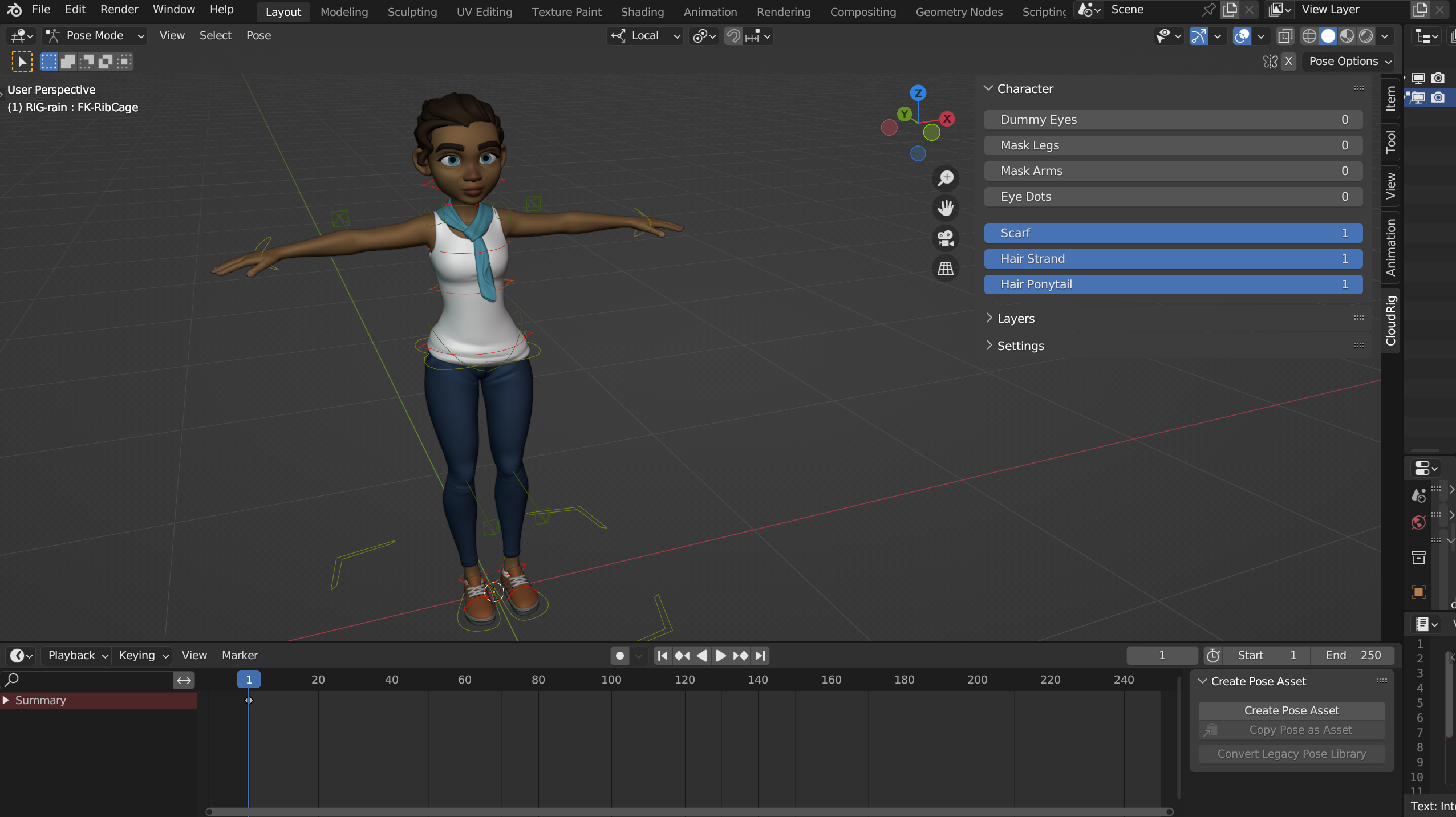1456x817 pixels.
Task: Click the Z axis on navigation gizmo
Action: click(x=918, y=93)
